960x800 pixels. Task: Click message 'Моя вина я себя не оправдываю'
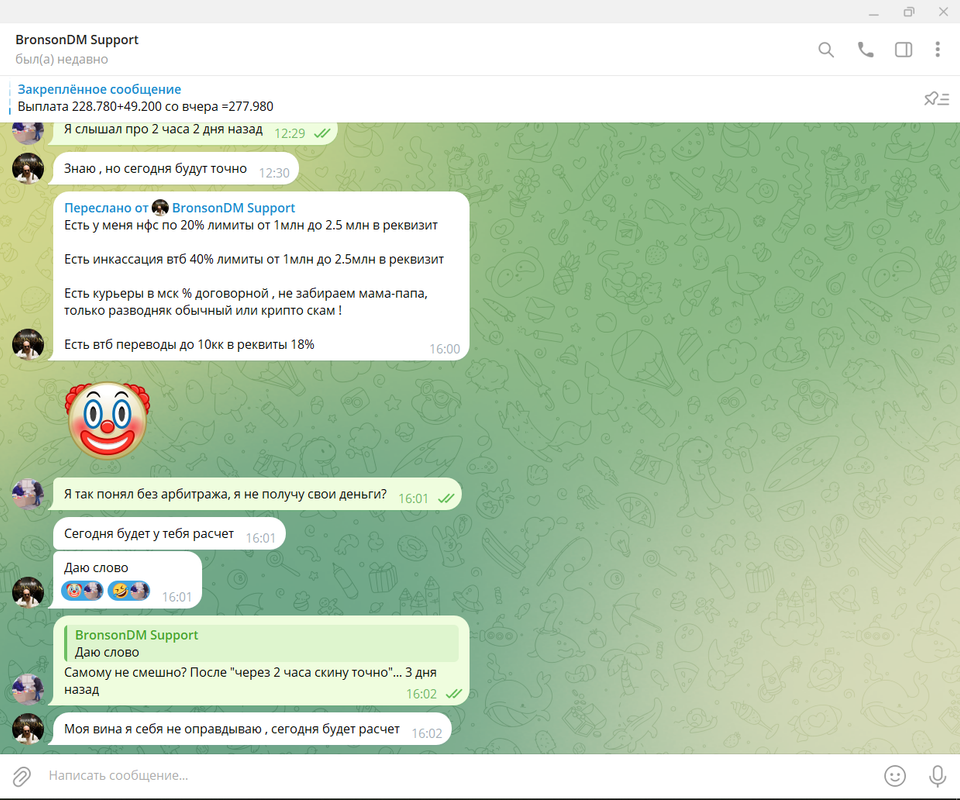tap(252, 729)
